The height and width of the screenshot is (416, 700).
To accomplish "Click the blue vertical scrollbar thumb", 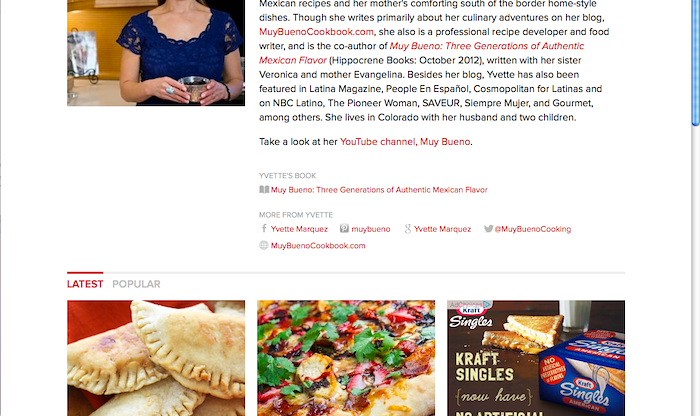I will pyautogui.click(x=696, y=62).
